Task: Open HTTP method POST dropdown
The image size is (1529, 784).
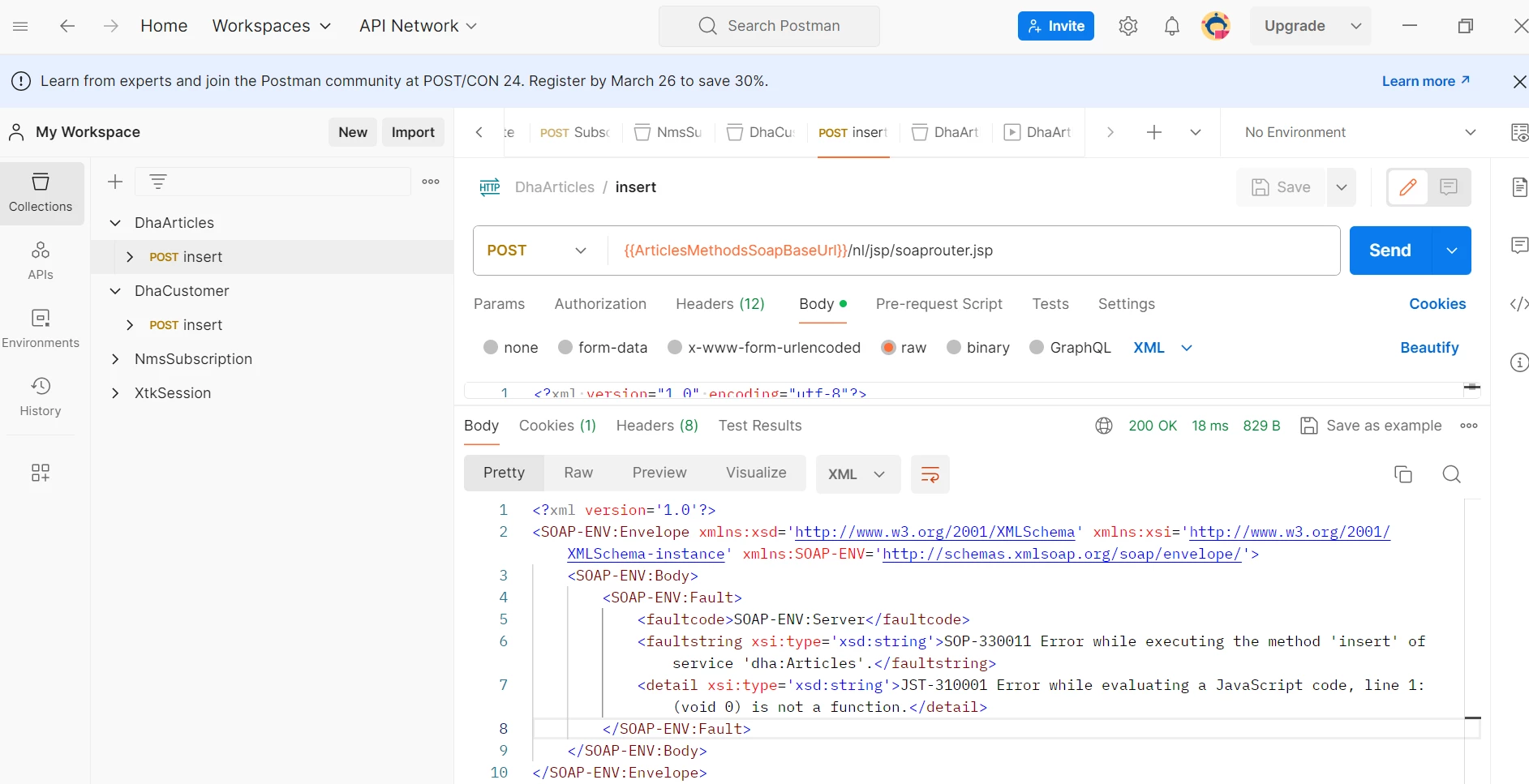Action: click(537, 251)
